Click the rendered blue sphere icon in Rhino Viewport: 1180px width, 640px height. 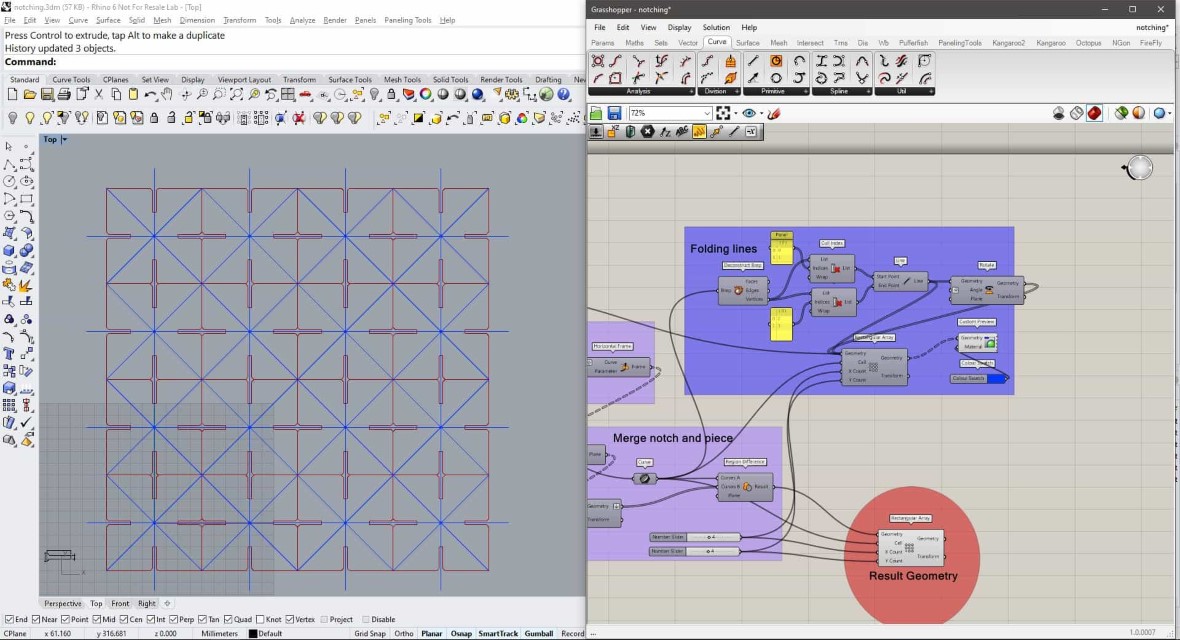(477, 95)
